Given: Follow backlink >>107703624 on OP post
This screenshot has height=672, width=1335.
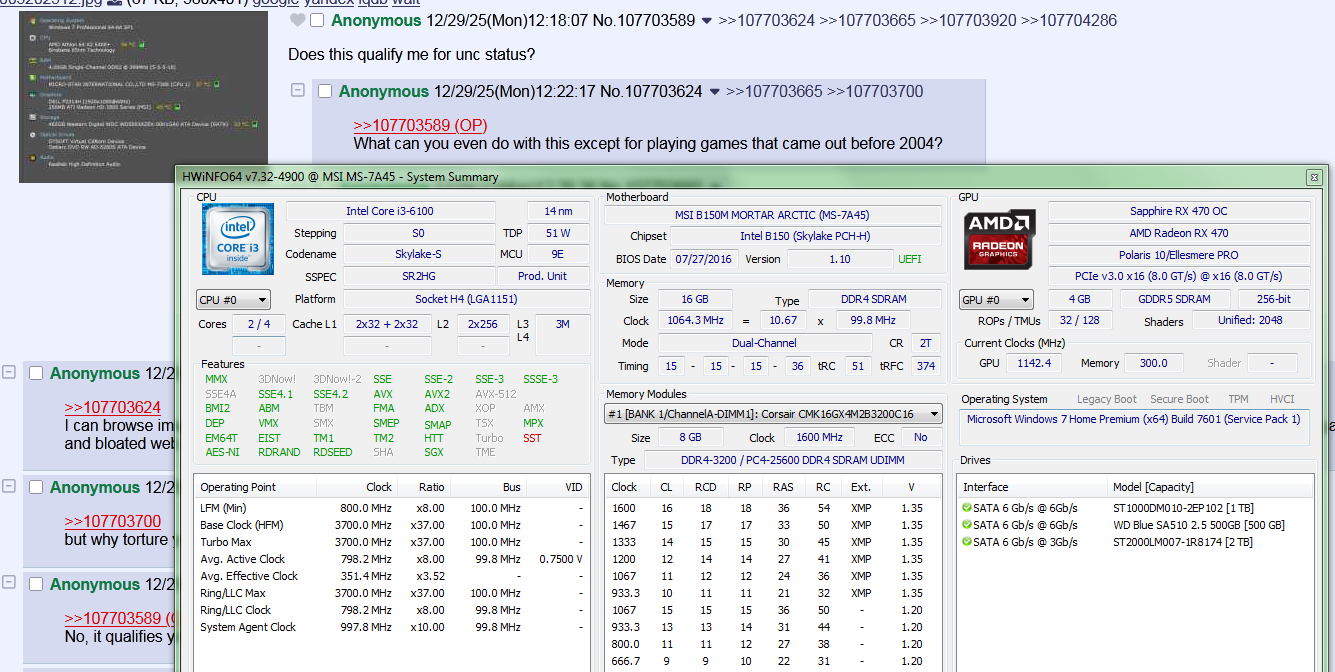Looking at the screenshot, I should pyautogui.click(x=766, y=20).
